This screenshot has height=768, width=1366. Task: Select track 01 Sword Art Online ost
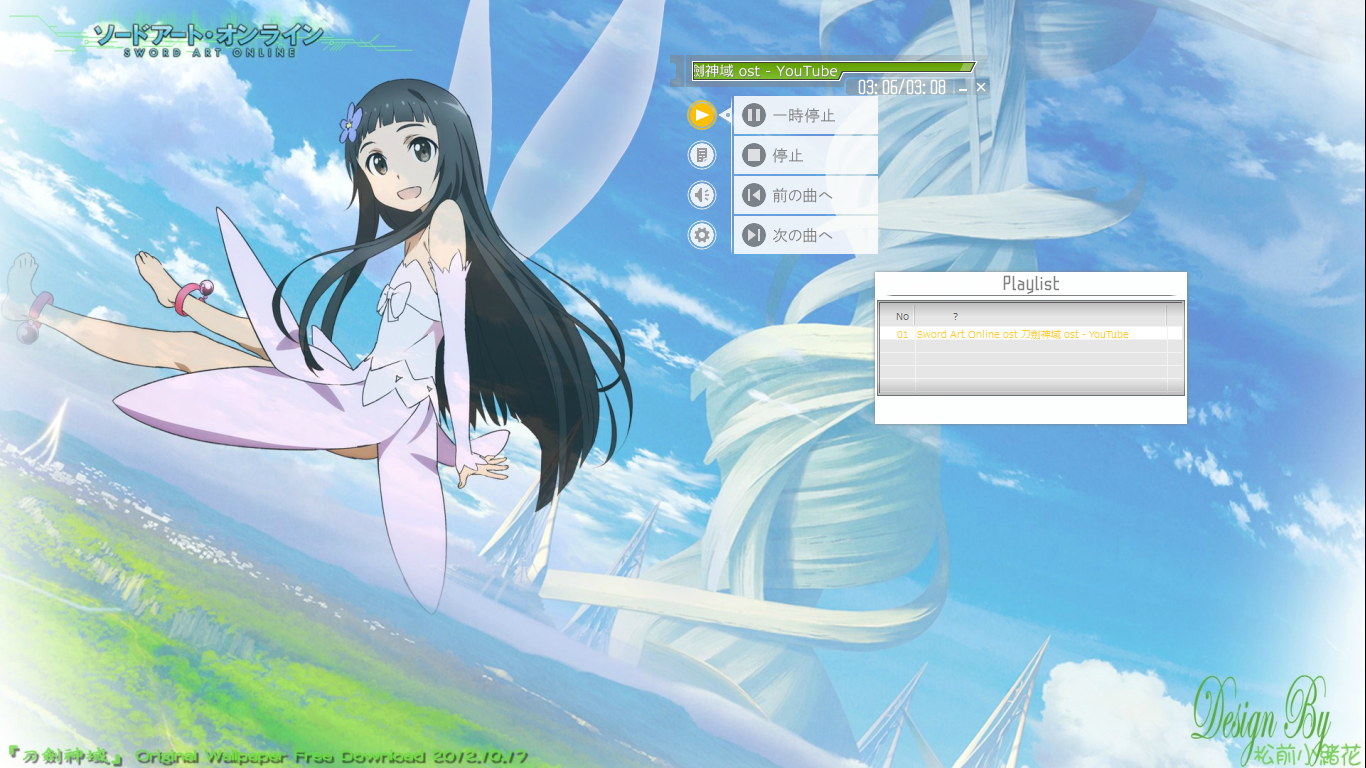tap(1022, 334)
